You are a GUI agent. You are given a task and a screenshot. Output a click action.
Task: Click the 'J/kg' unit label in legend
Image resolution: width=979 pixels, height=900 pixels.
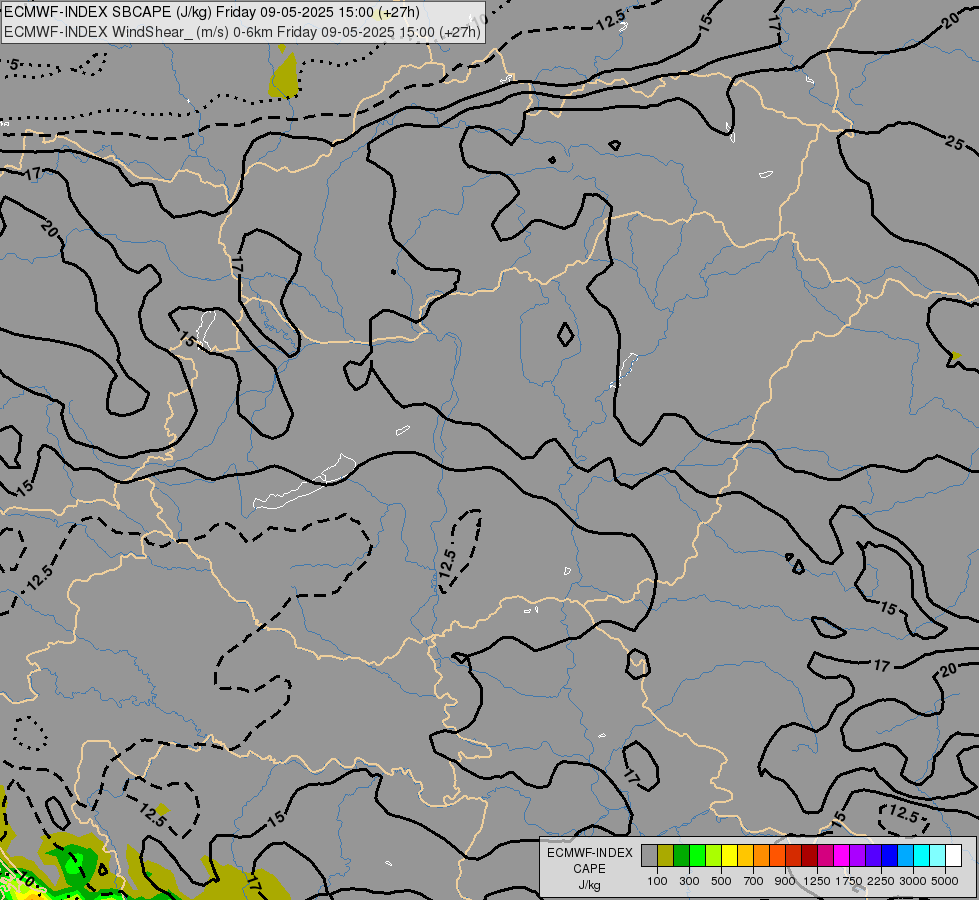[589, 885]
